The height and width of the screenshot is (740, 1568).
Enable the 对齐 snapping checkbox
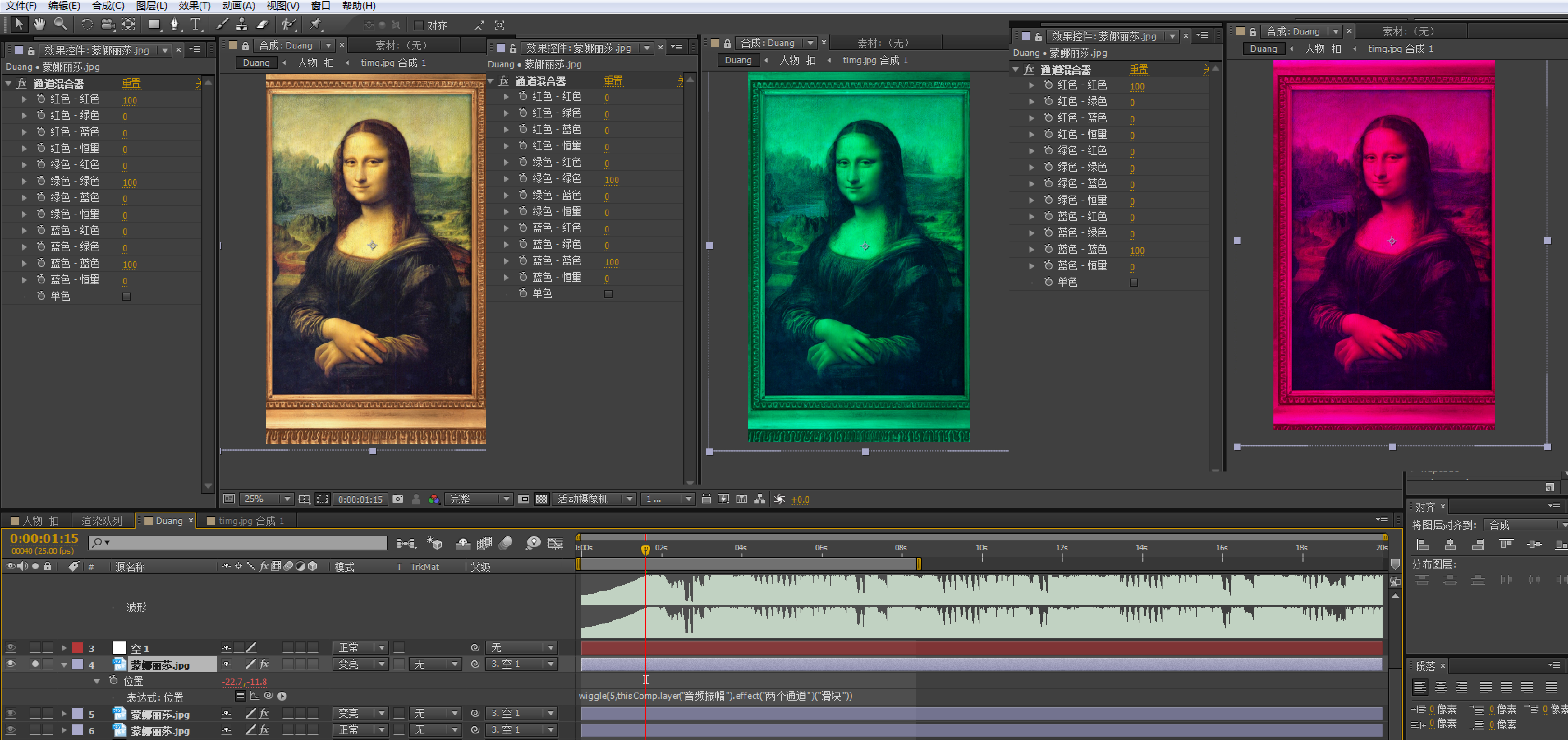point(419,26)
